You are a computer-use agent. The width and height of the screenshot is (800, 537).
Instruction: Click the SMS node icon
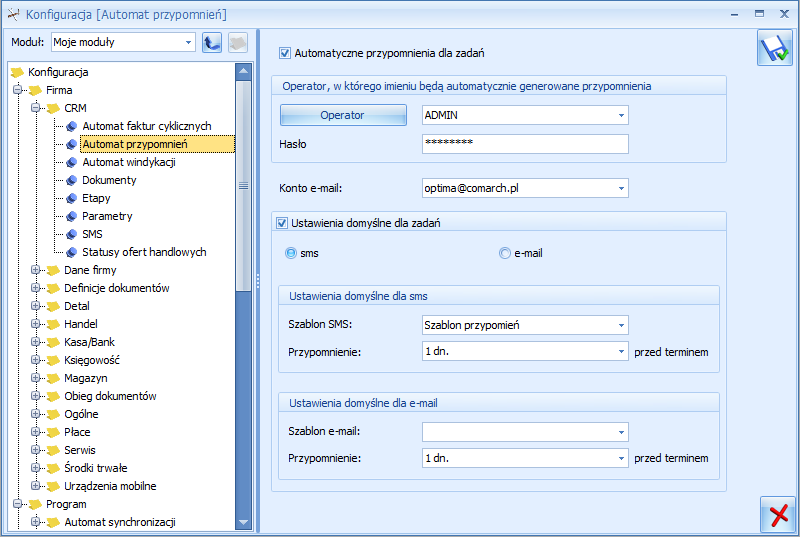(x=71, y=235)
